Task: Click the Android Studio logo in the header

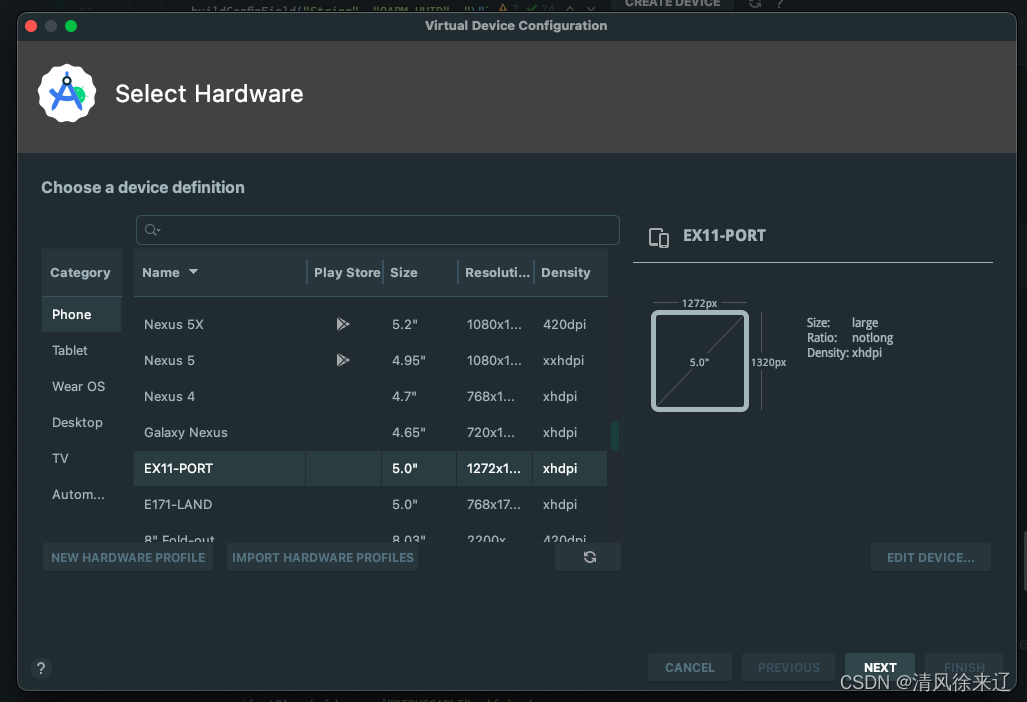Action: pyautogui.click(x=67, y=93)
